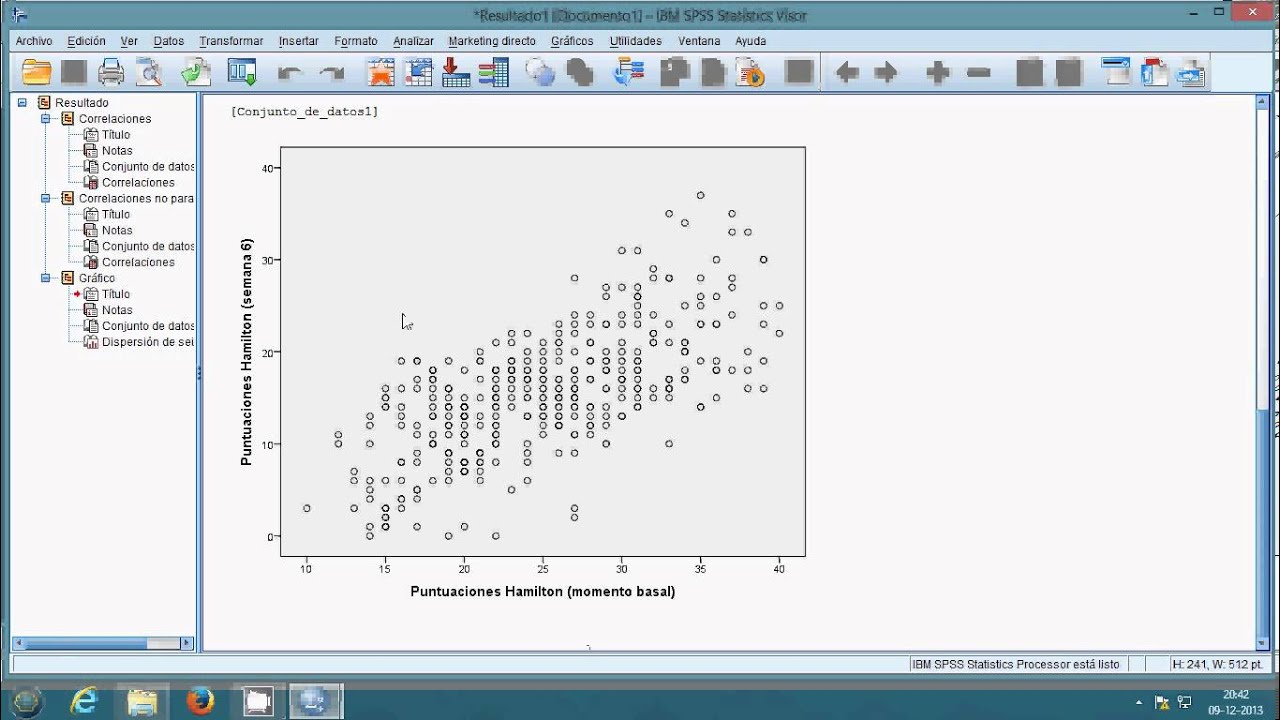This screenshot has width=1280, height=720.
Task: Show hidden icons in system tray
Action: coord(1140,702)
